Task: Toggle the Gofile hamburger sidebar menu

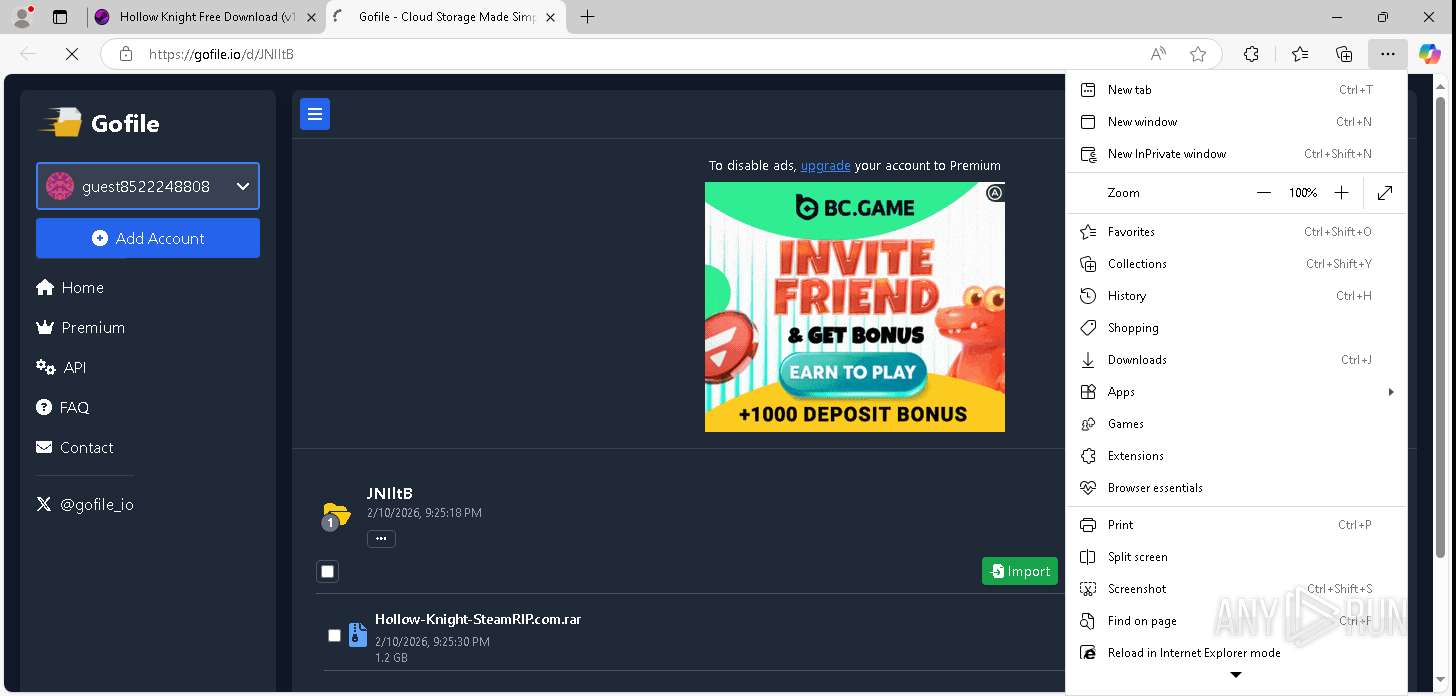Action: 315,114
